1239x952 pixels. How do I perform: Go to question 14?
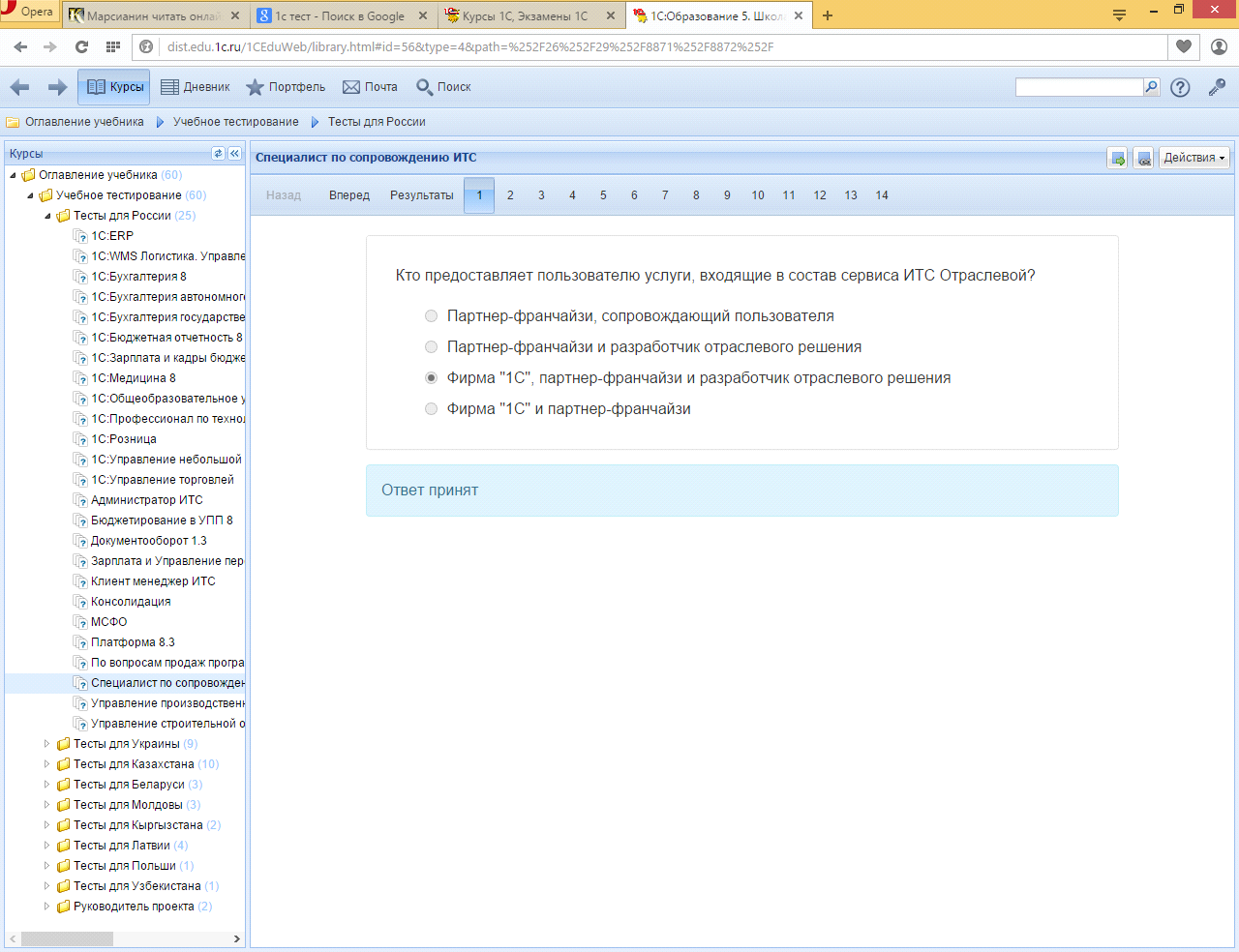(x=882, y=195)
